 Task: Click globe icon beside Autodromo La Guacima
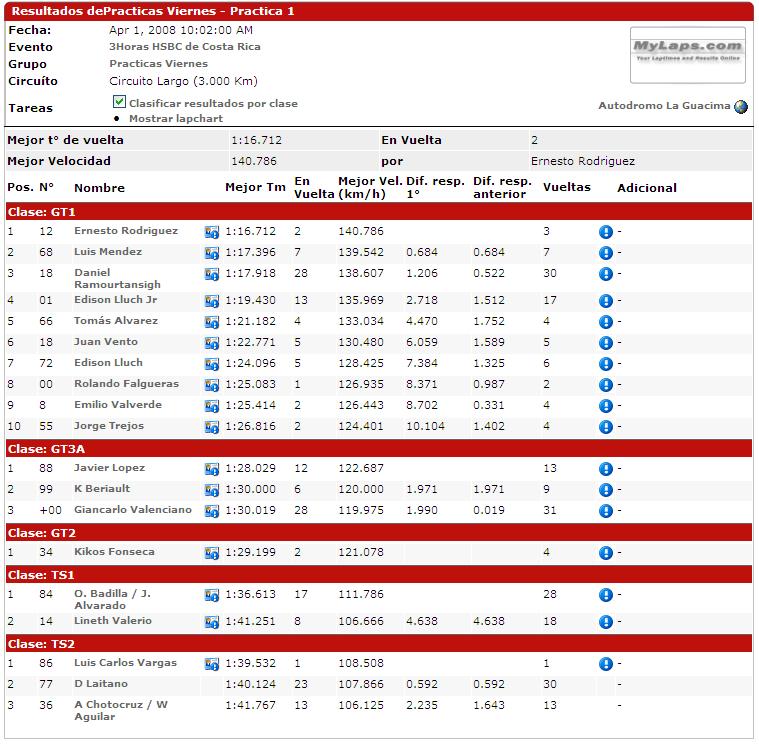tap(741, 107)
